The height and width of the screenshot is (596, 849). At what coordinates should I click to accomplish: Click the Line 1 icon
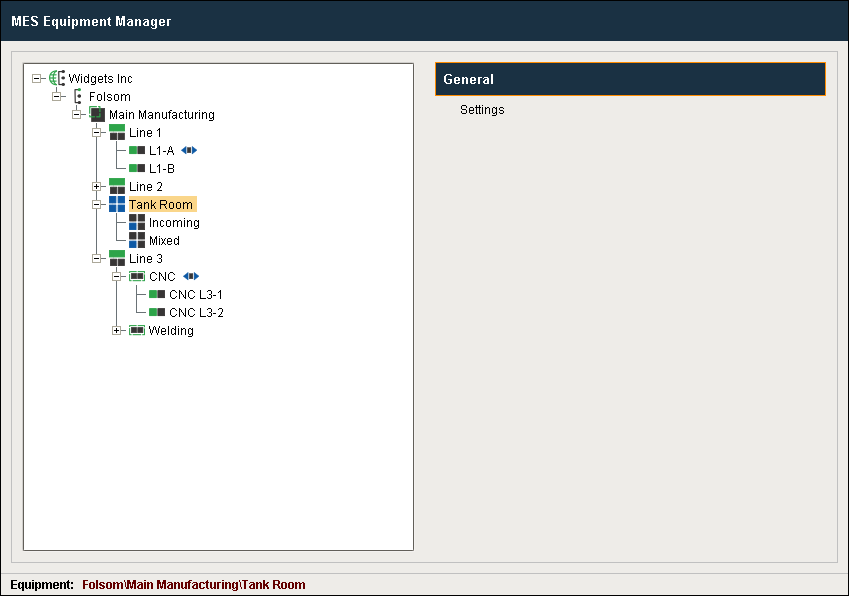(x=117, y=133)
